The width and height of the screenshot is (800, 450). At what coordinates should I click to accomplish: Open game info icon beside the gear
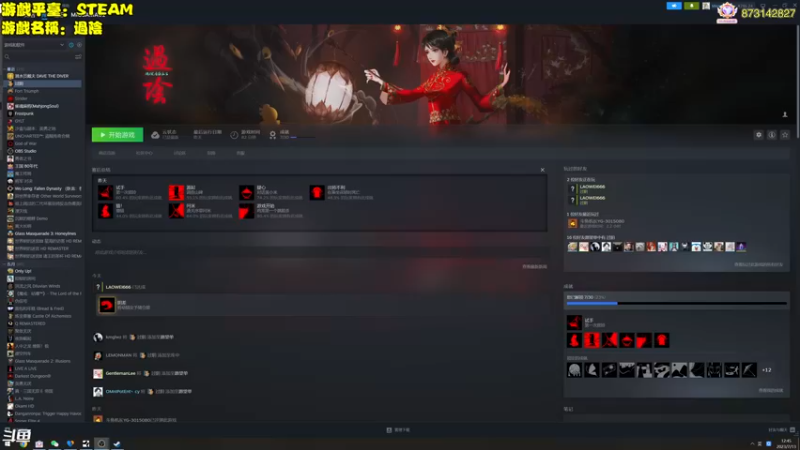point(772,135)
